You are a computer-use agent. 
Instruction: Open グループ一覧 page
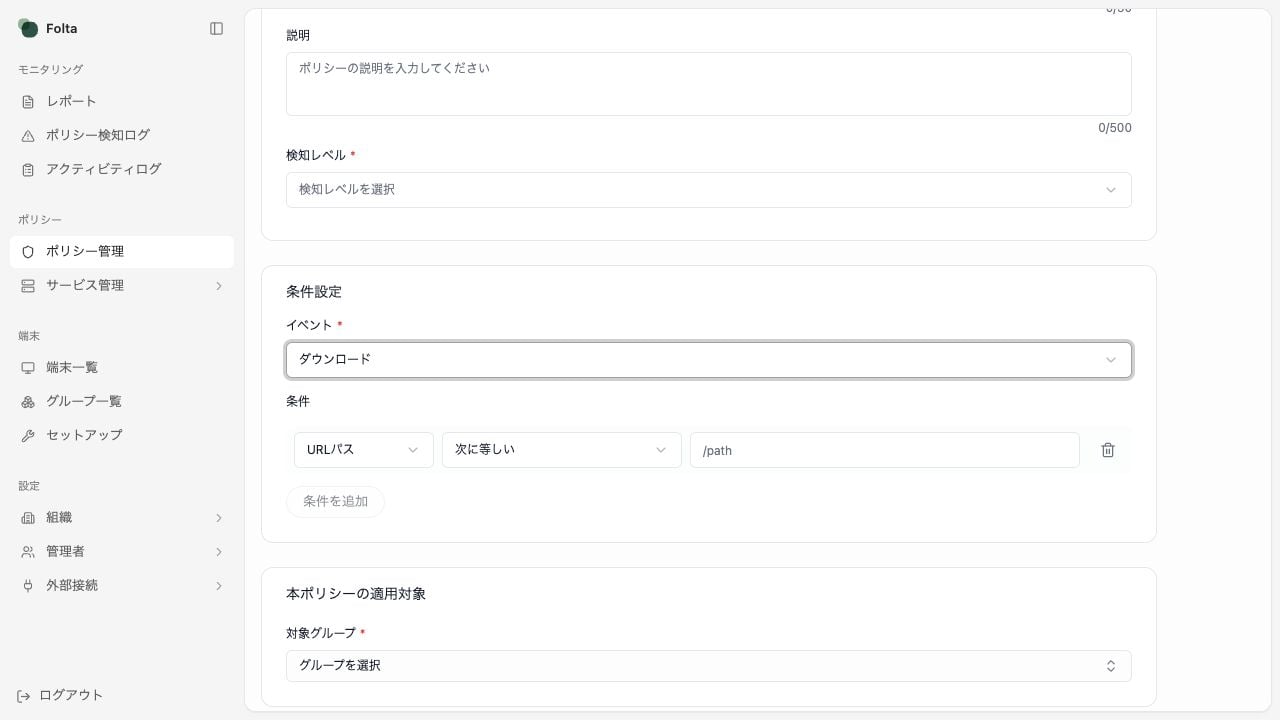tap(122, 402)
